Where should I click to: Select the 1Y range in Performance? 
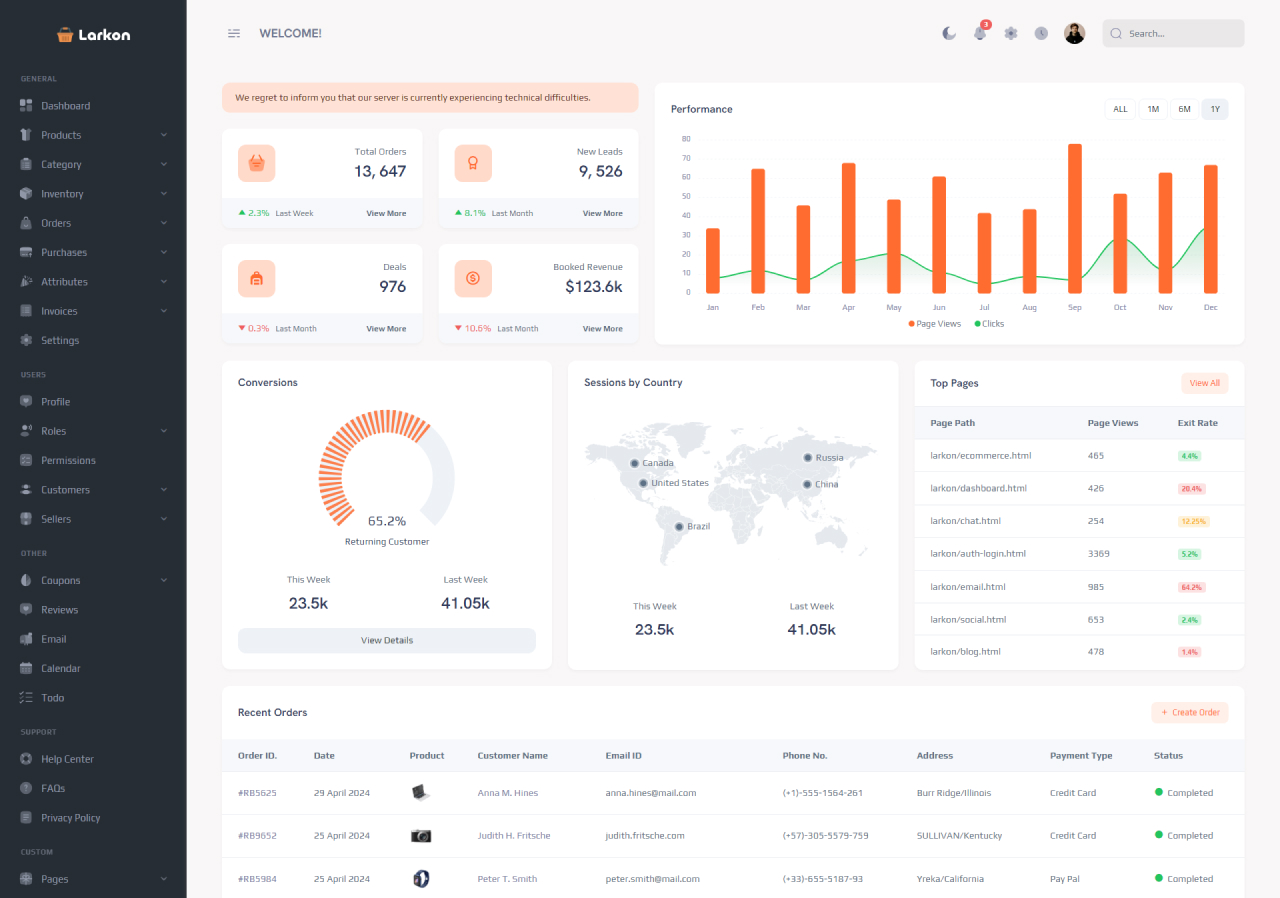click(x=1215, y=109)
